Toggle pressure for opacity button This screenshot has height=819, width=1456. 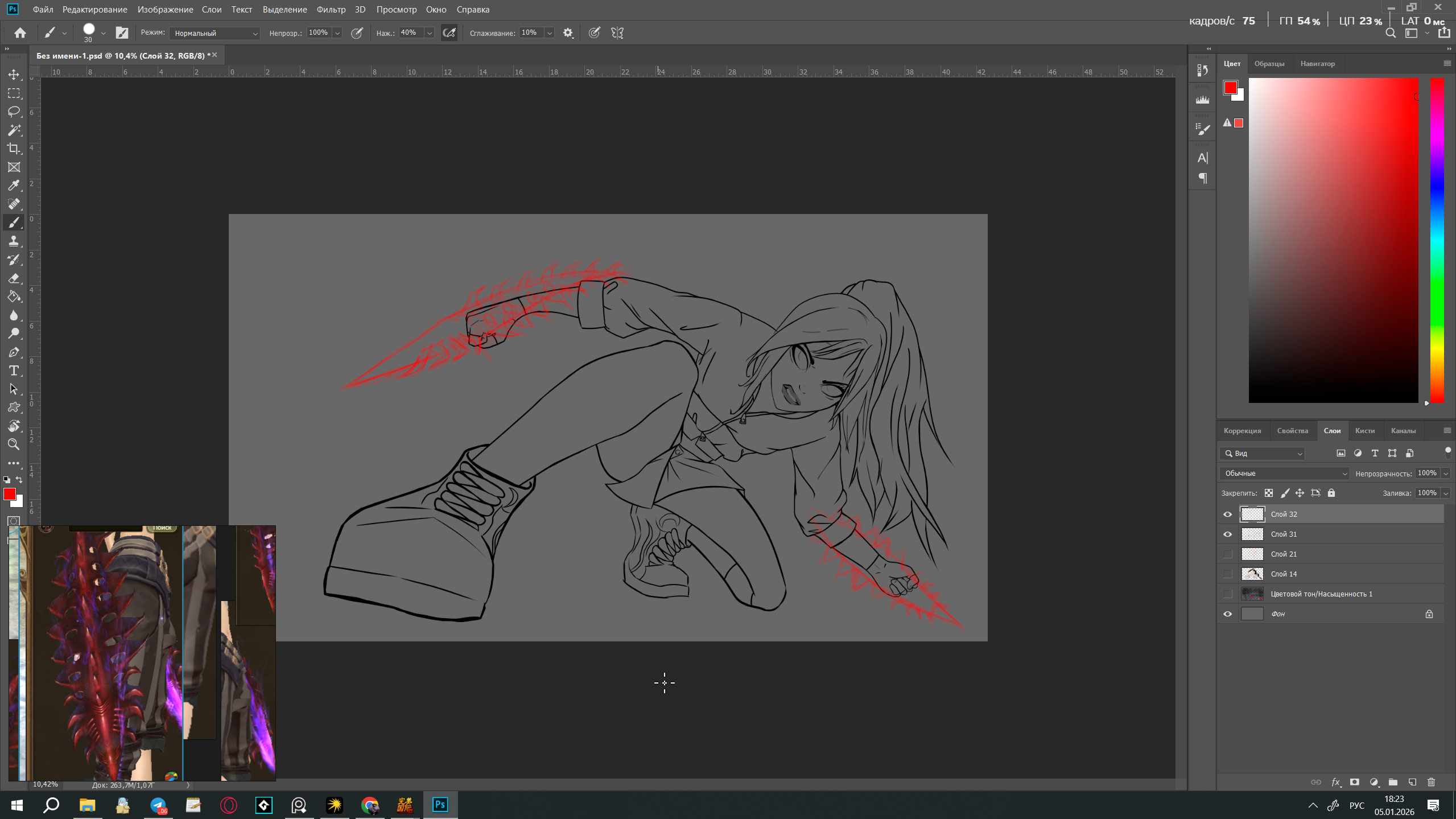[357, 33]
